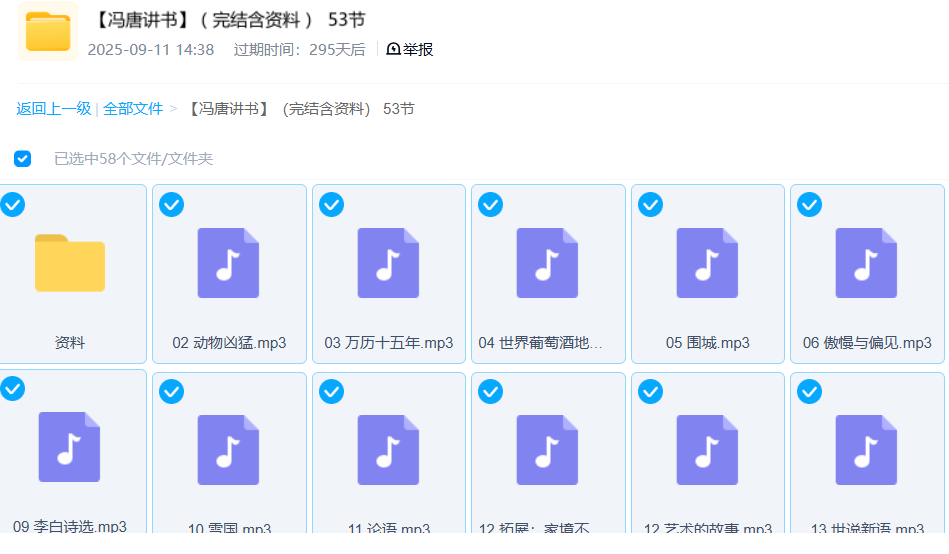Click the 举报 report icon
The height and width of the screenshot is (554, 949).
click(x=394, y=49)
